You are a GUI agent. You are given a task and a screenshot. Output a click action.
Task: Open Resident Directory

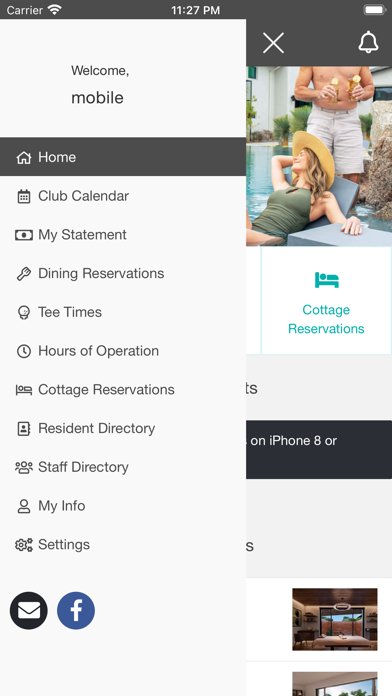tap(123, 428)
